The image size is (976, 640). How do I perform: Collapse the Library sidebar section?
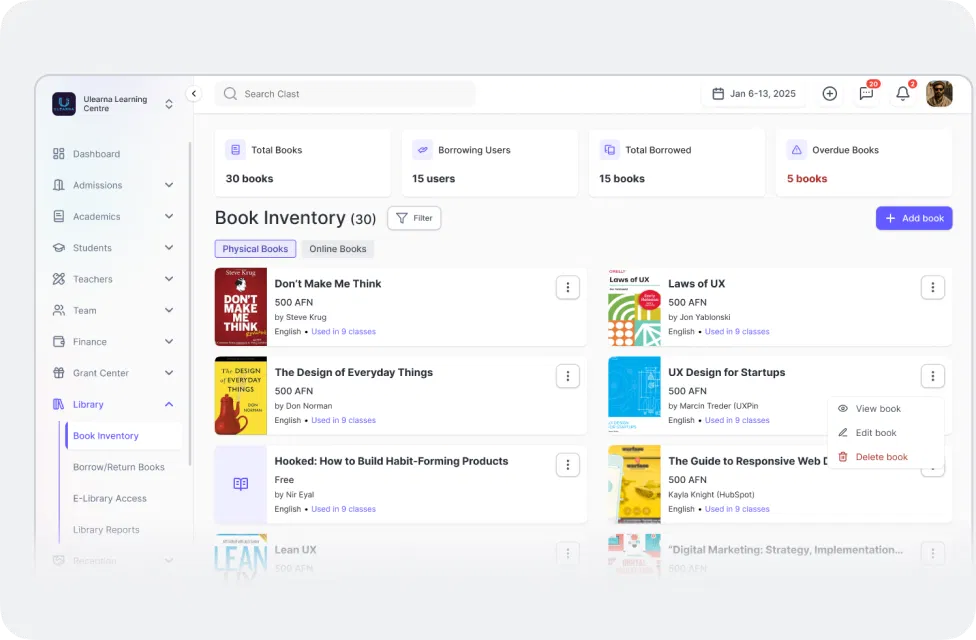click(112, 404)
